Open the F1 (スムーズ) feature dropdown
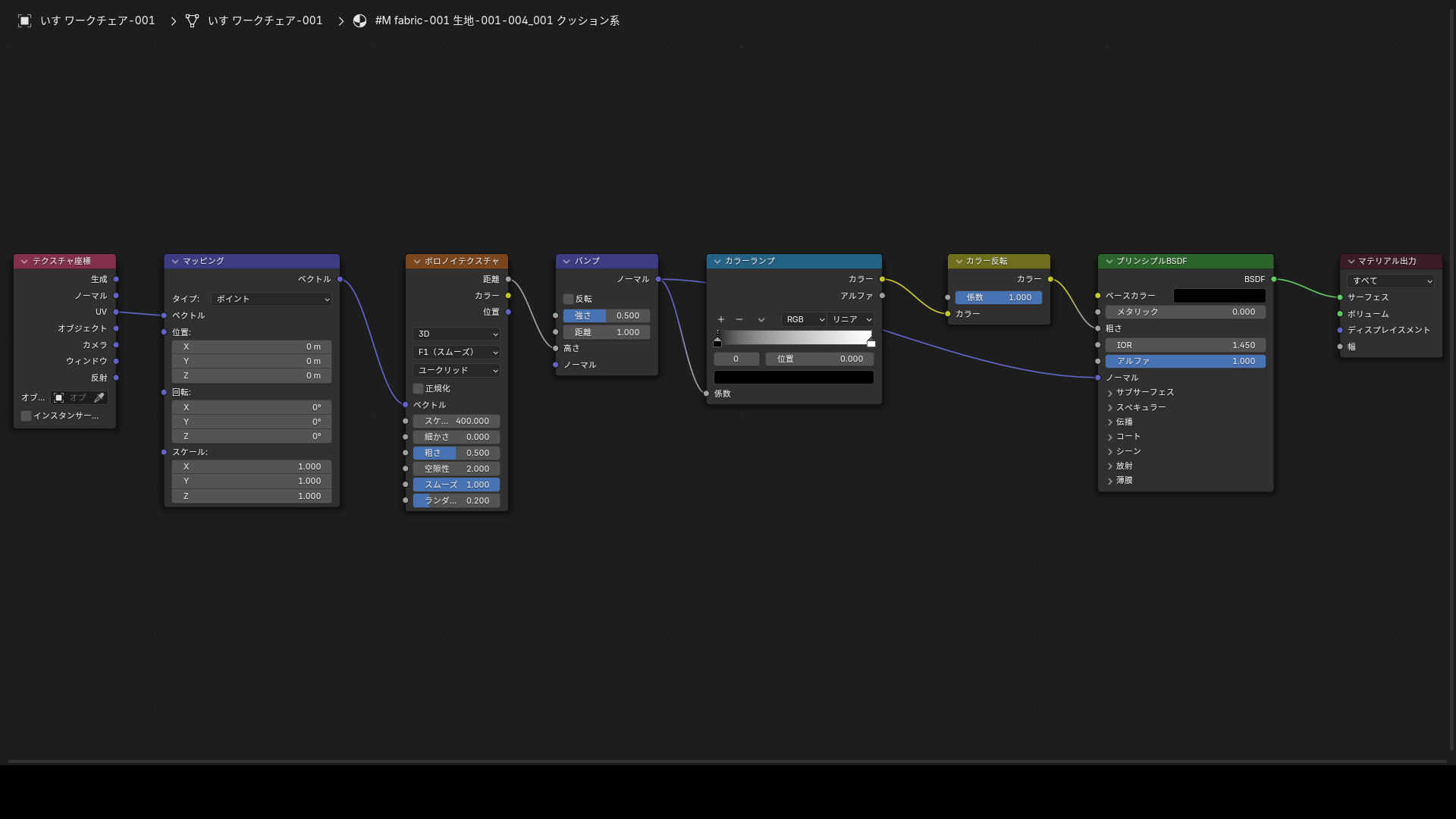 point(457,352)
